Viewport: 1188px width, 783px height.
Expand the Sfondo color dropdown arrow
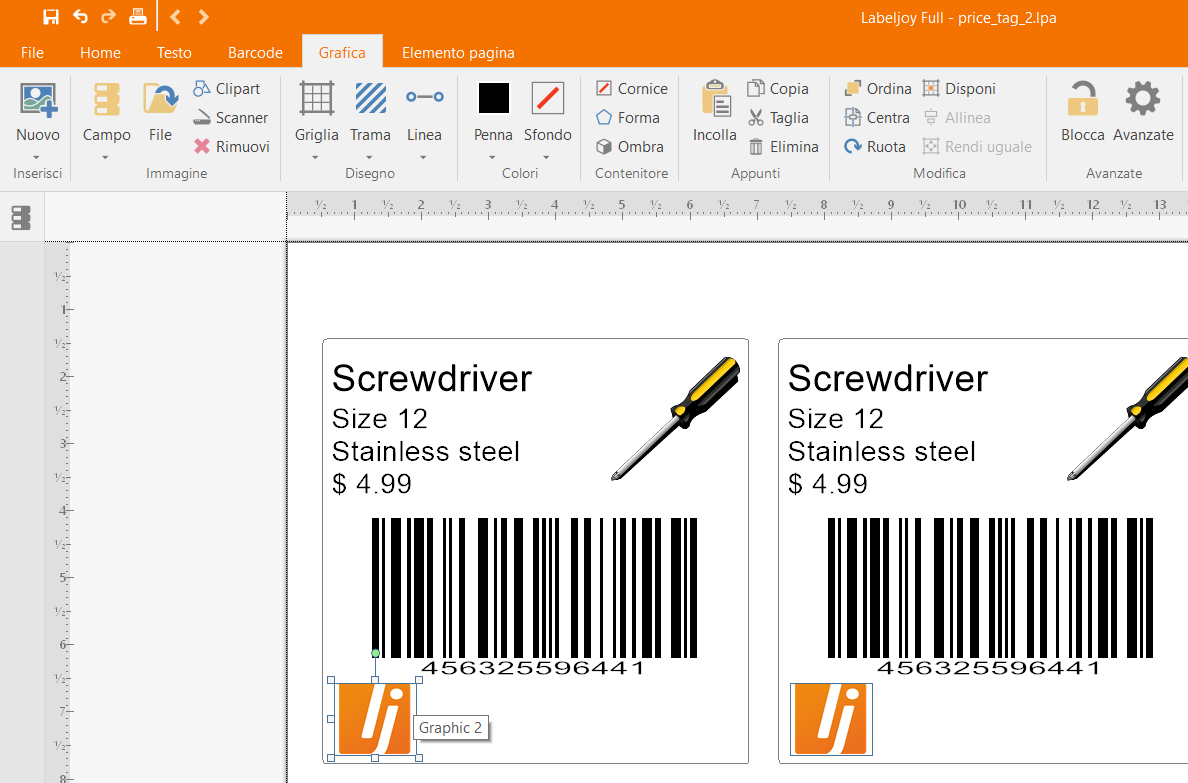(546, 158)
